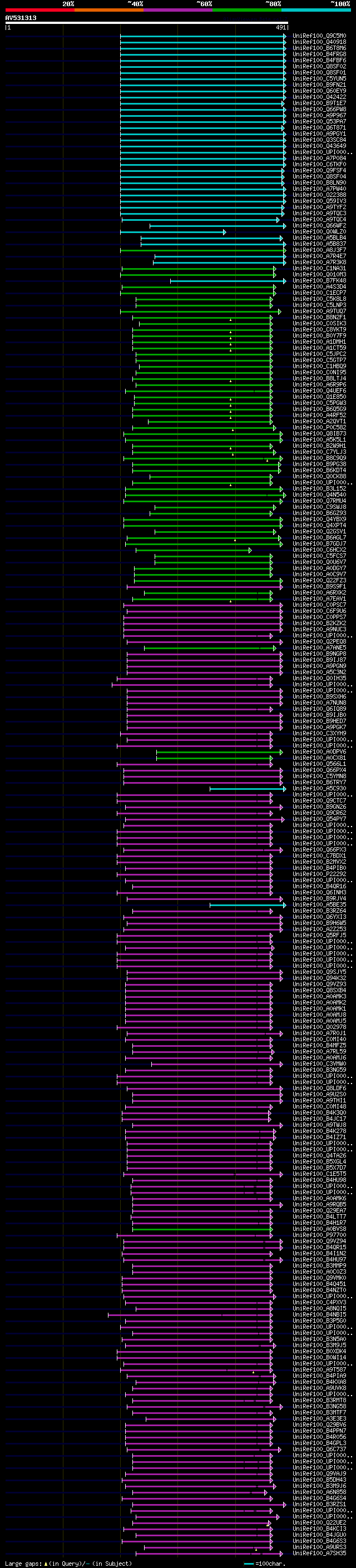Click UniRef100_B9T1E7 label

pos(319,103)
